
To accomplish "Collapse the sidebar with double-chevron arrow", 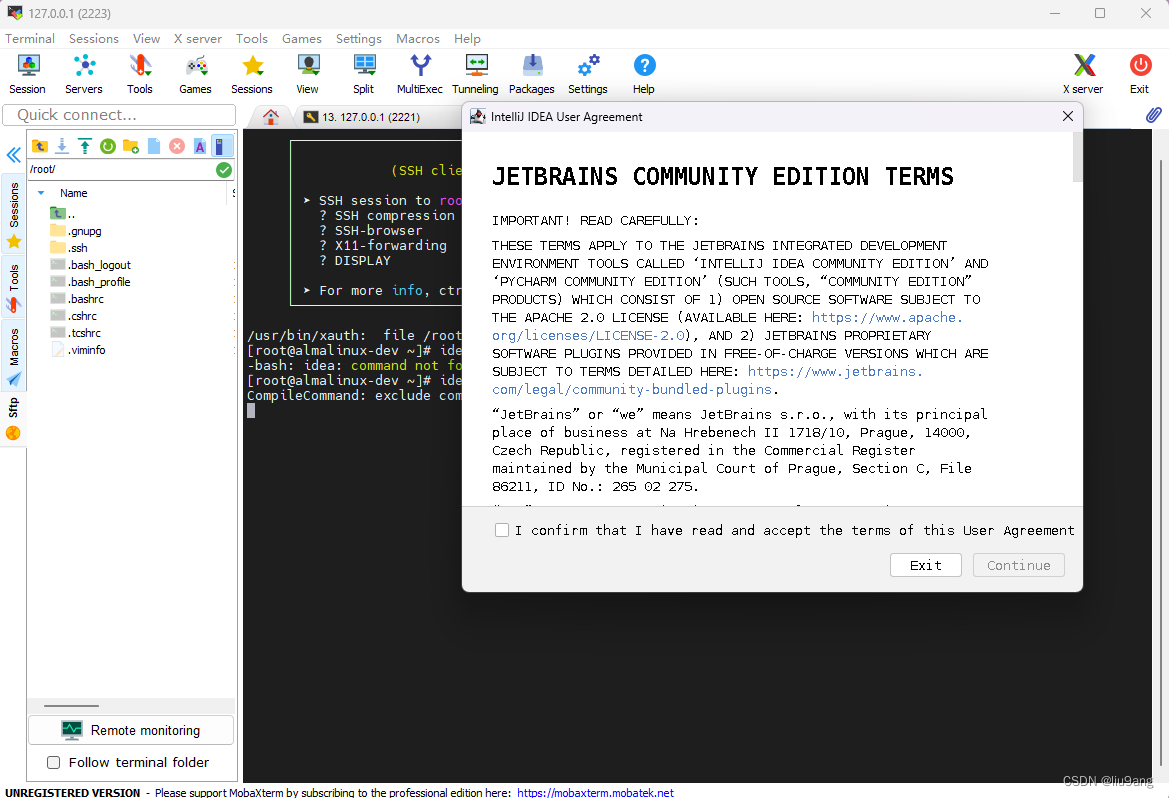I will (x=13, y=155).
